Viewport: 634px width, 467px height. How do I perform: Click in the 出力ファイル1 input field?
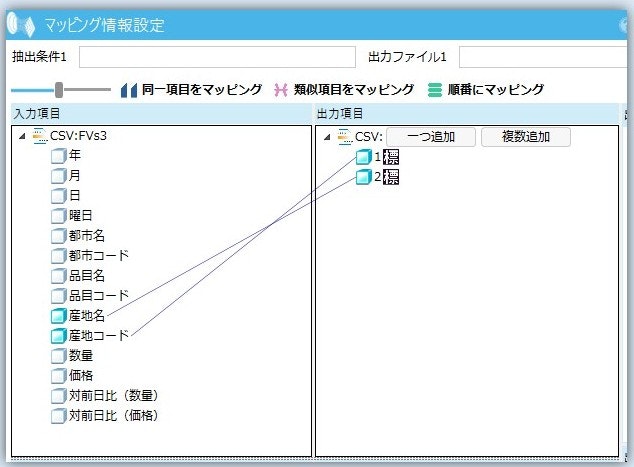point(543,57)
